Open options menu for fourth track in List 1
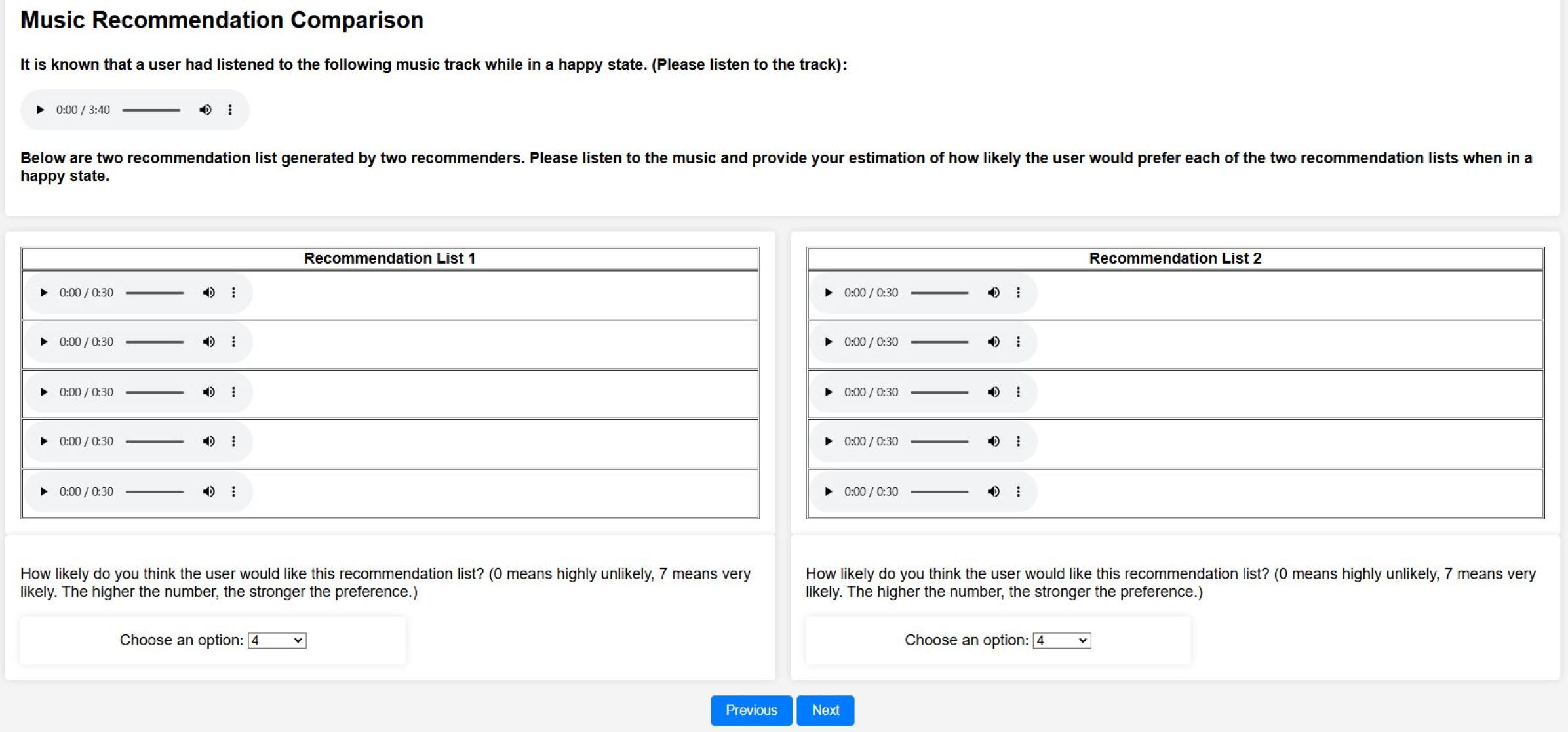This screenshot has width=1568, height=732. click(233, 441)
